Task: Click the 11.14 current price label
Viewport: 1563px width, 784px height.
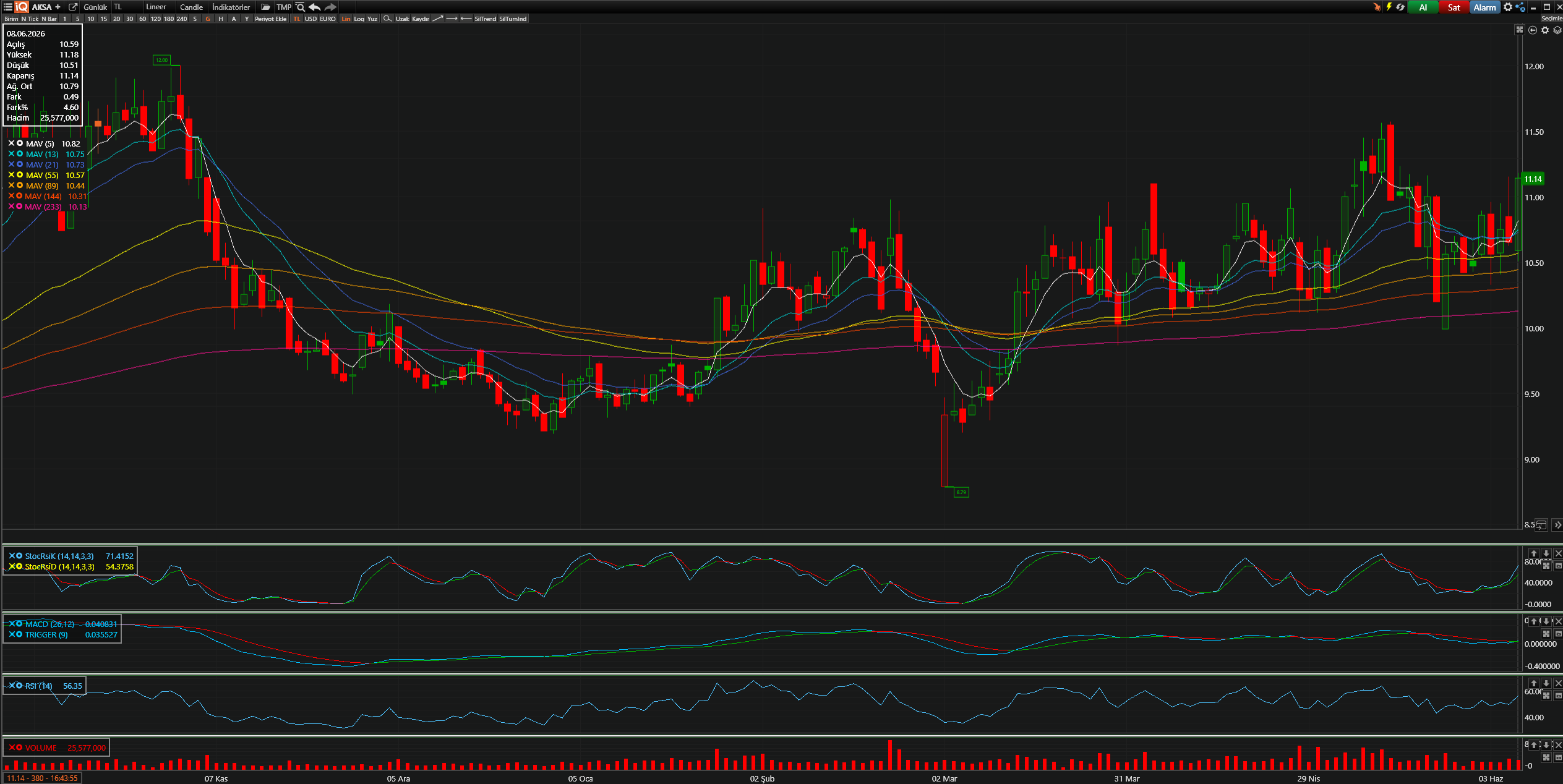Action: (x=1533, y=179)
